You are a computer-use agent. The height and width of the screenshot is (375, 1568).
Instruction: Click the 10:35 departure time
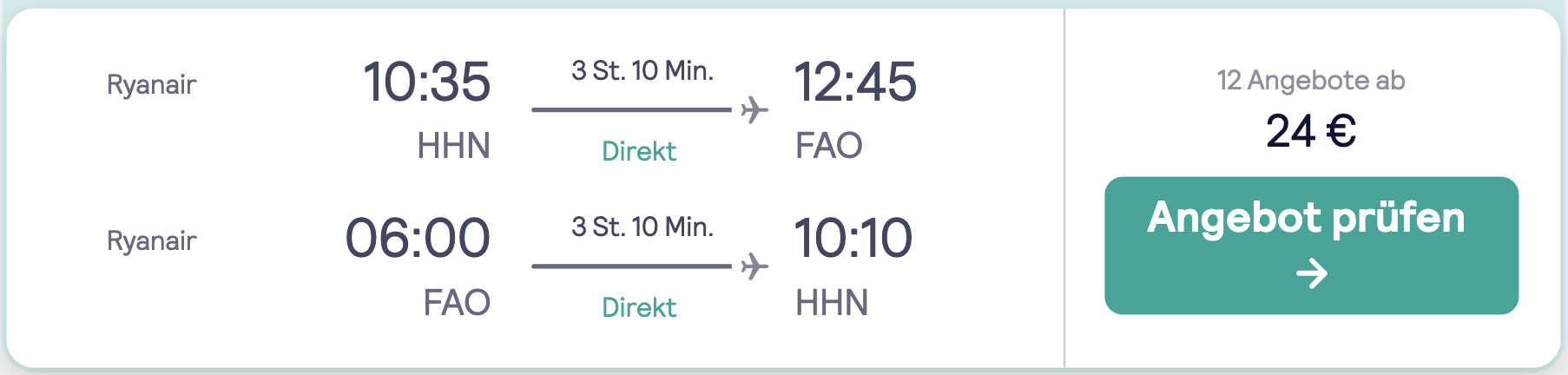point(426,82)
